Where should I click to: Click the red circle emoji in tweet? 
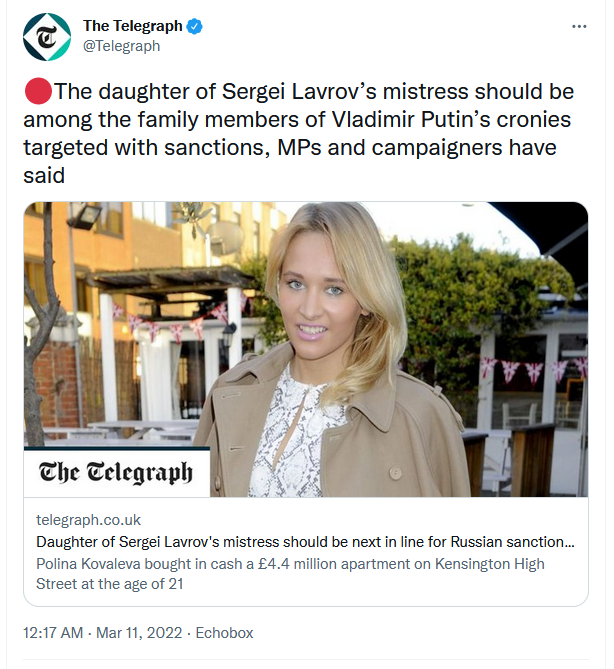click(37, 93)
